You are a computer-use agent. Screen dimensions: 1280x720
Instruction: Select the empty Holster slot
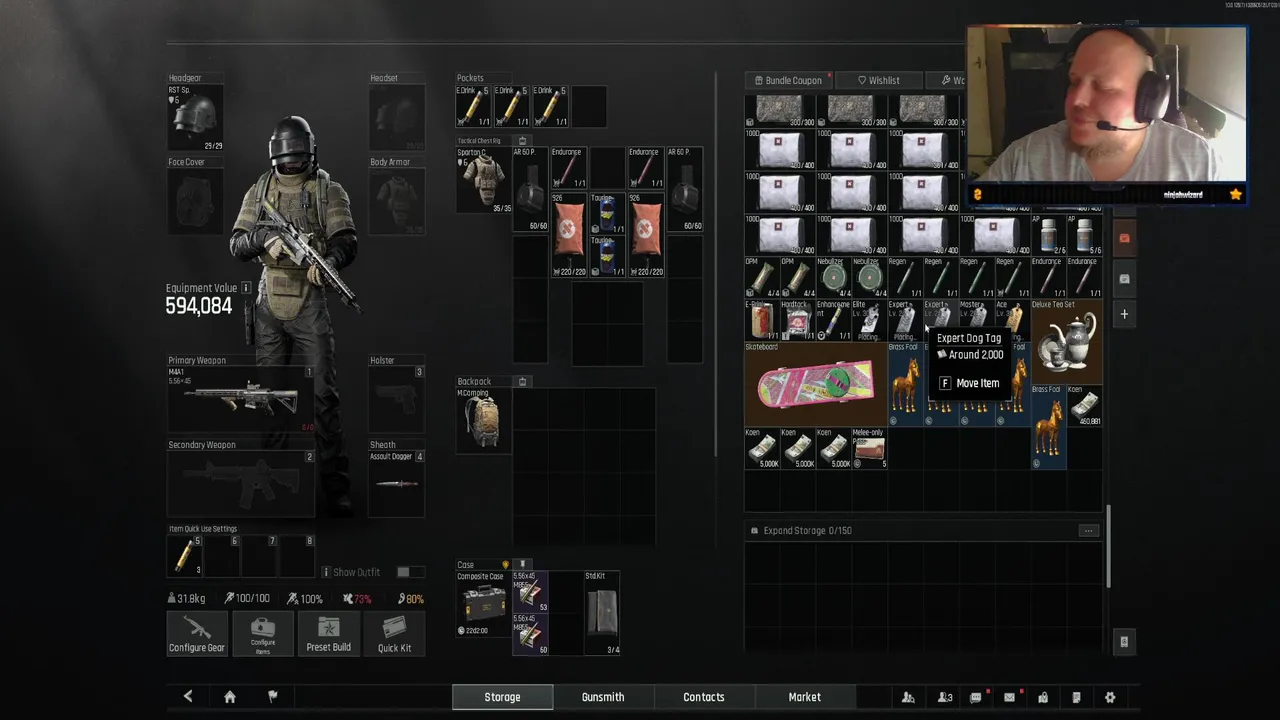coord(397,400)
